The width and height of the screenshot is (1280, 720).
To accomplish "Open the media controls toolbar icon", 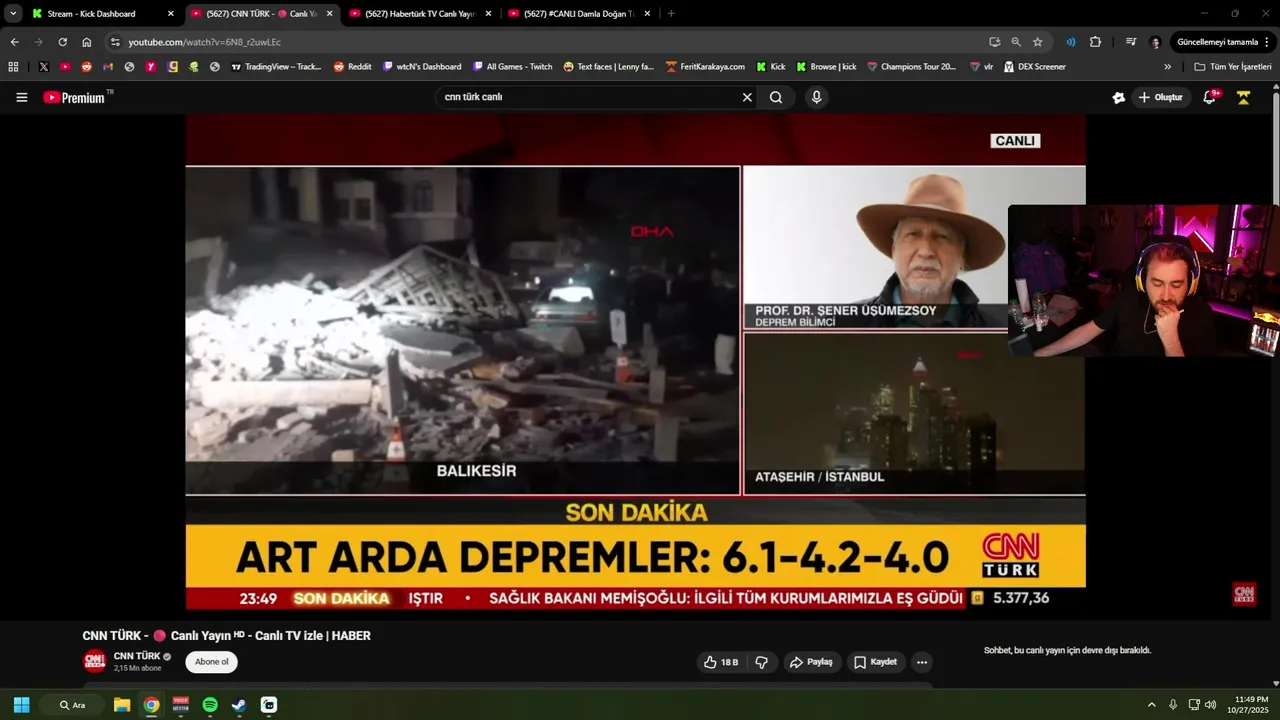I will pyautogui.click(x=1130, y=42).
